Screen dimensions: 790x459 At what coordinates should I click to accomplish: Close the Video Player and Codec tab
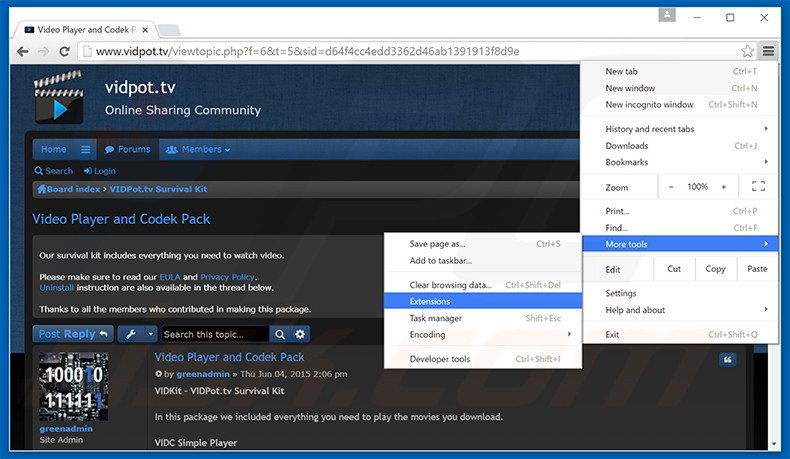click(x=145, y=30)
